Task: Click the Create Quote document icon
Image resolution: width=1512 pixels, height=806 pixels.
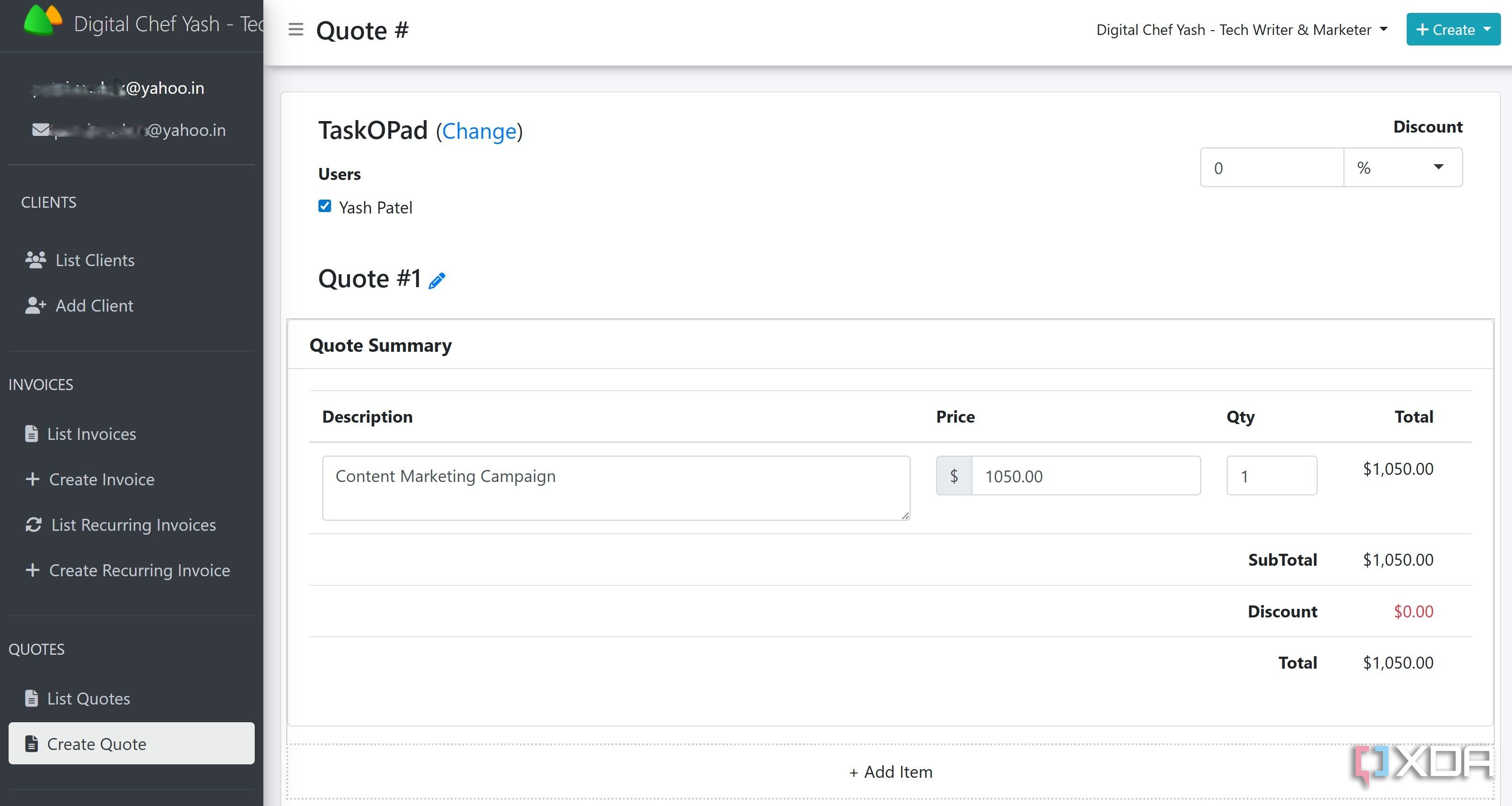Action: point(32,743)
